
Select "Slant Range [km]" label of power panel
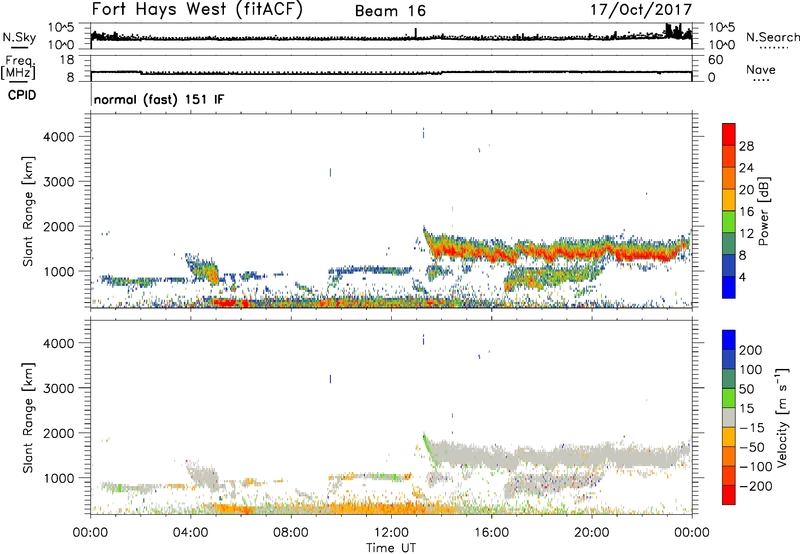28,211
